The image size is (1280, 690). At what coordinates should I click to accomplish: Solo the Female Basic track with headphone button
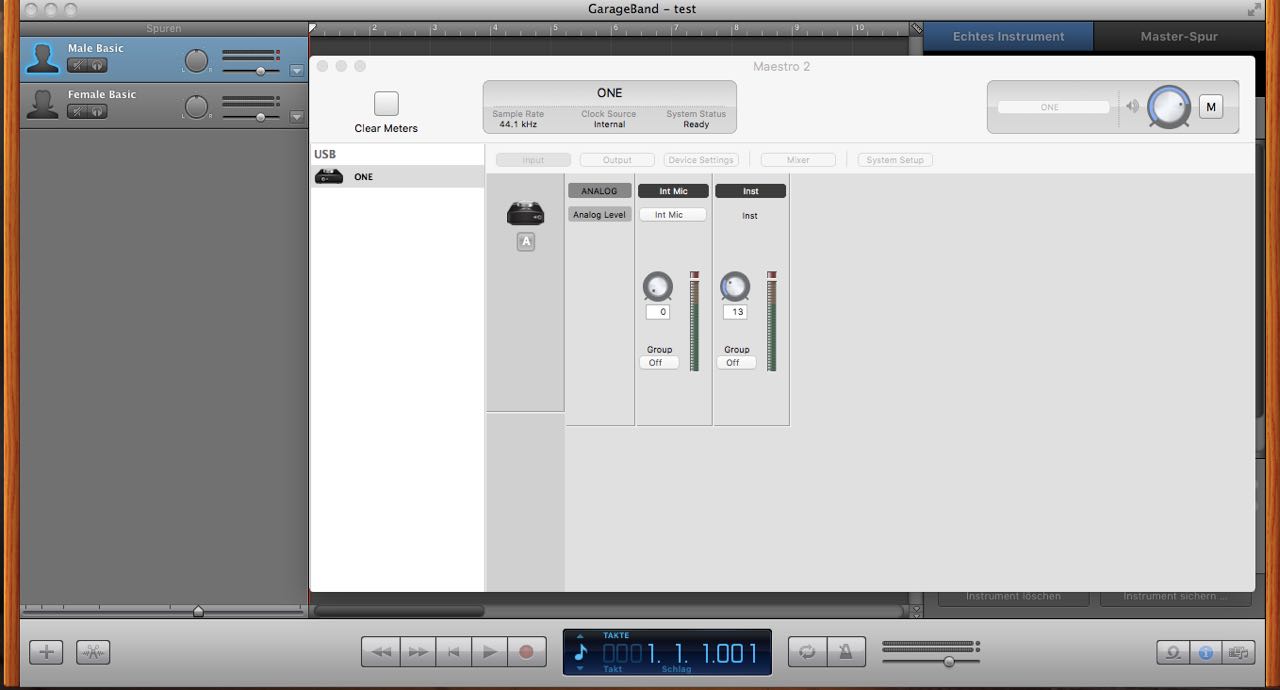click(x=97, y=112)
